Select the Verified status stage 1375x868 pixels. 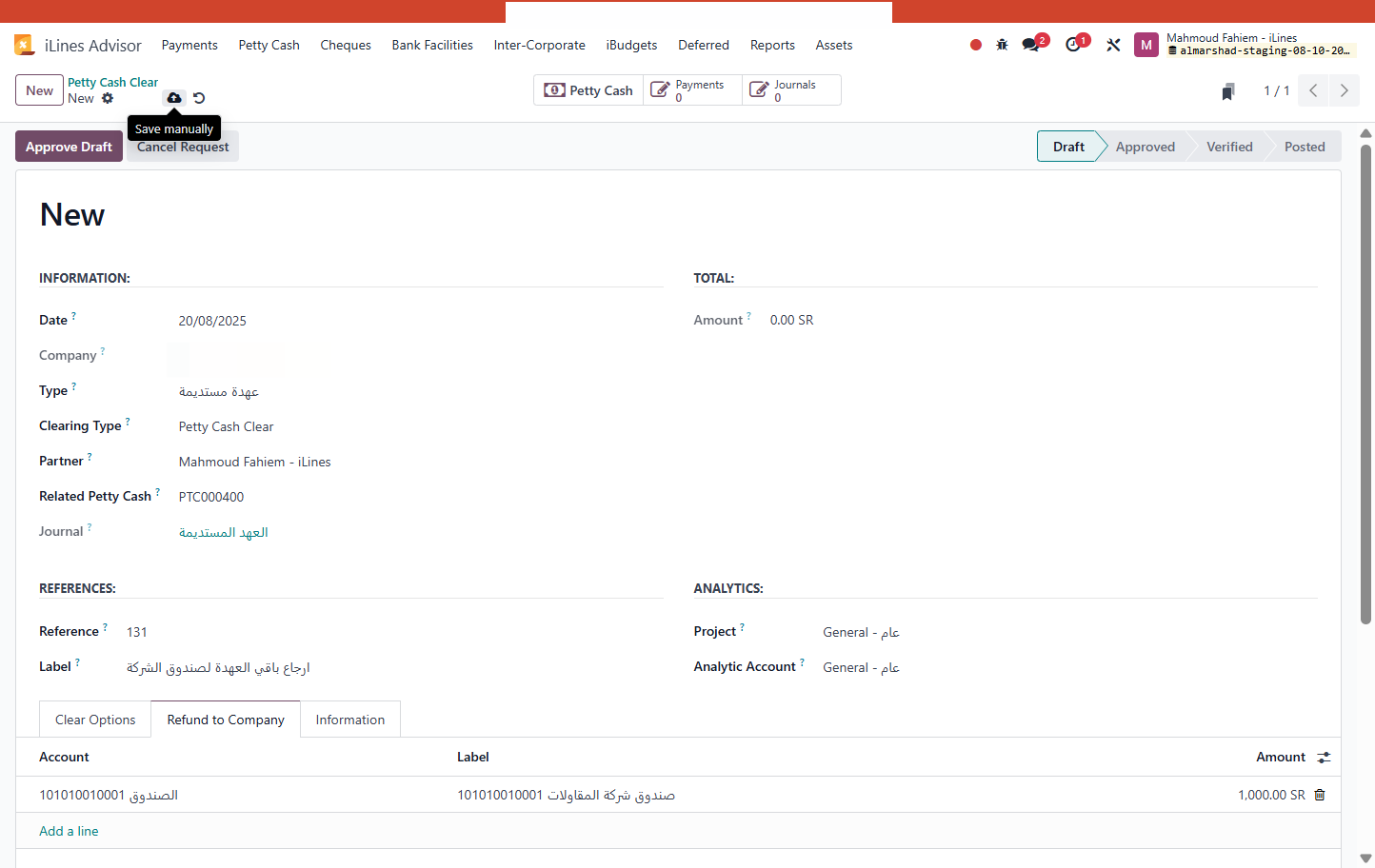point(1229,147)
